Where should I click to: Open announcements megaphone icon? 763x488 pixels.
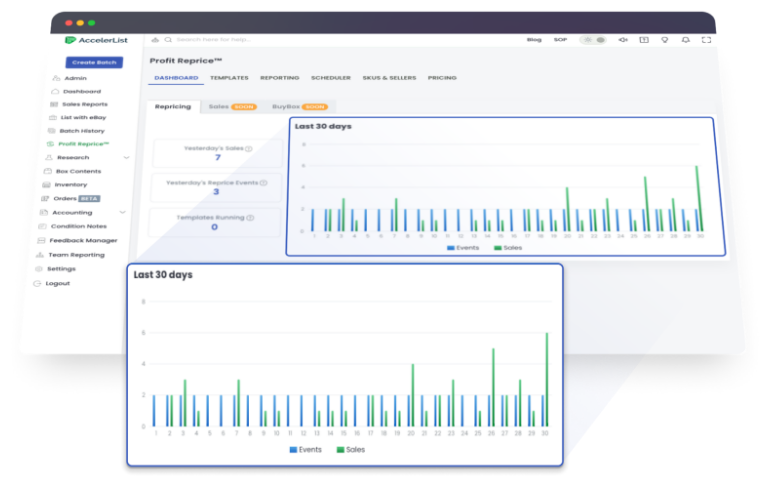623,40
